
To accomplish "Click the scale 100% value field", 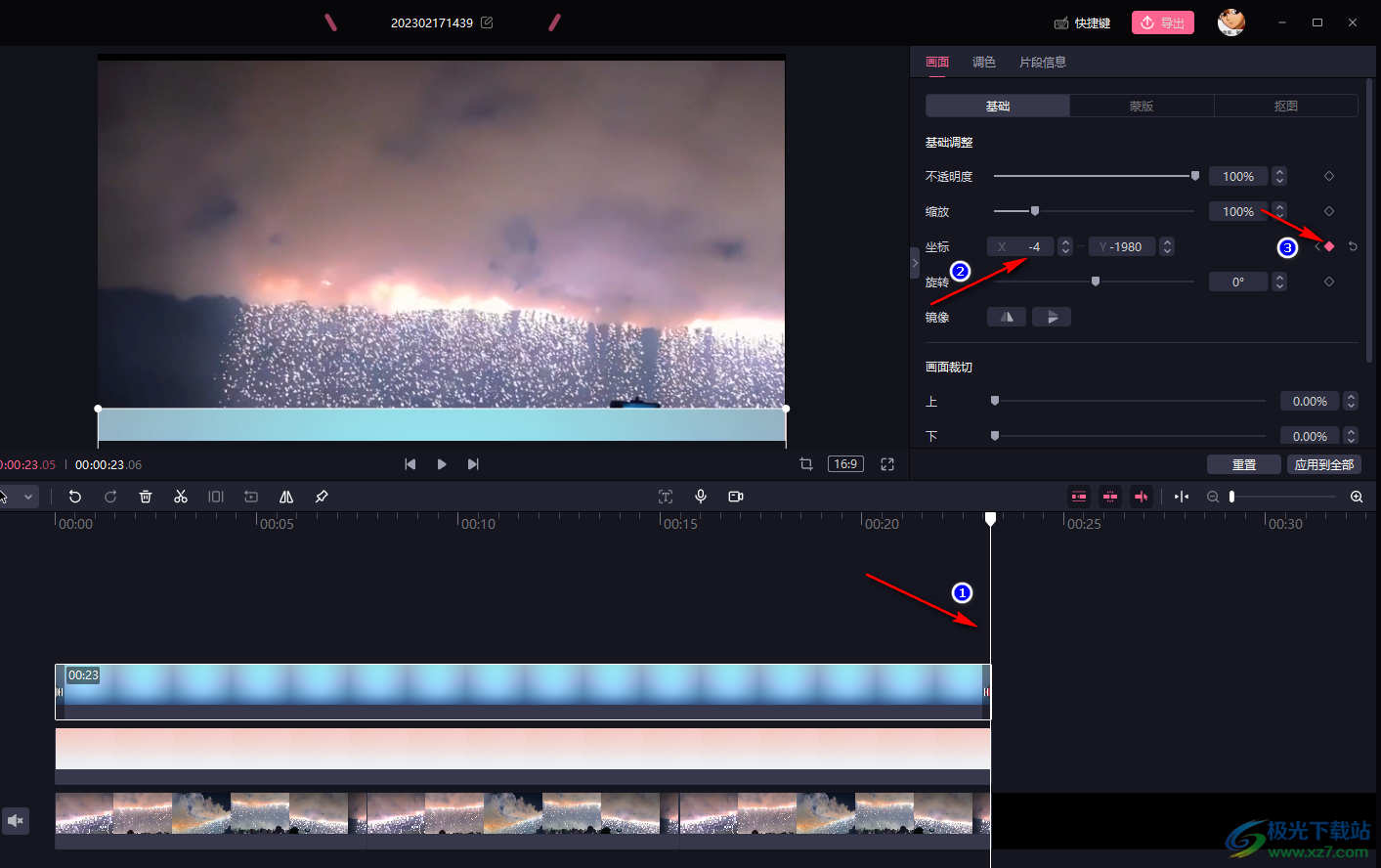I will pyautogui.click(x=1238, y=211).
